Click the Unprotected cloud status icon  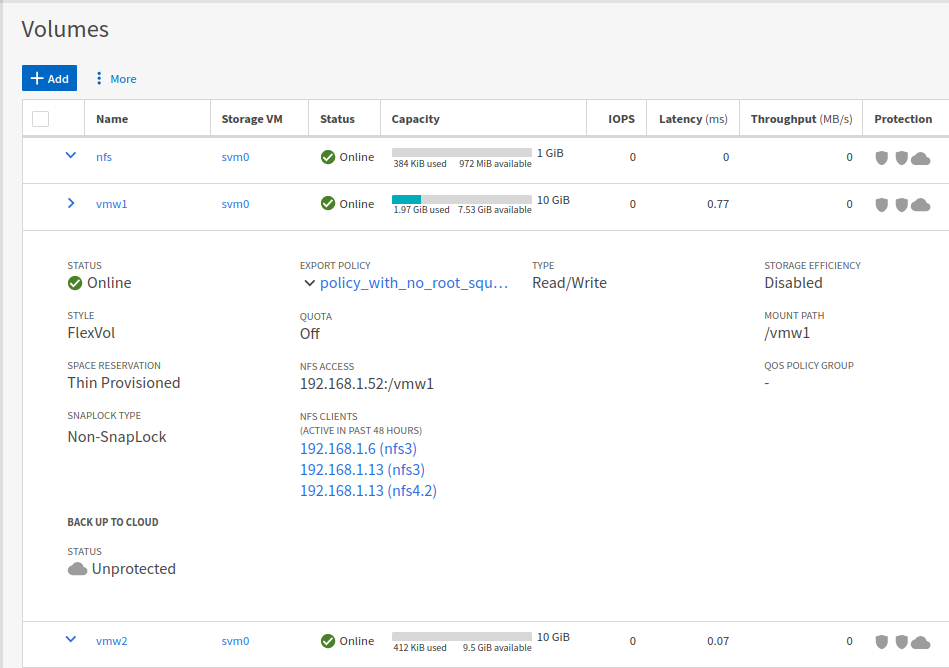pyautogui.click(x=77, y=569)
